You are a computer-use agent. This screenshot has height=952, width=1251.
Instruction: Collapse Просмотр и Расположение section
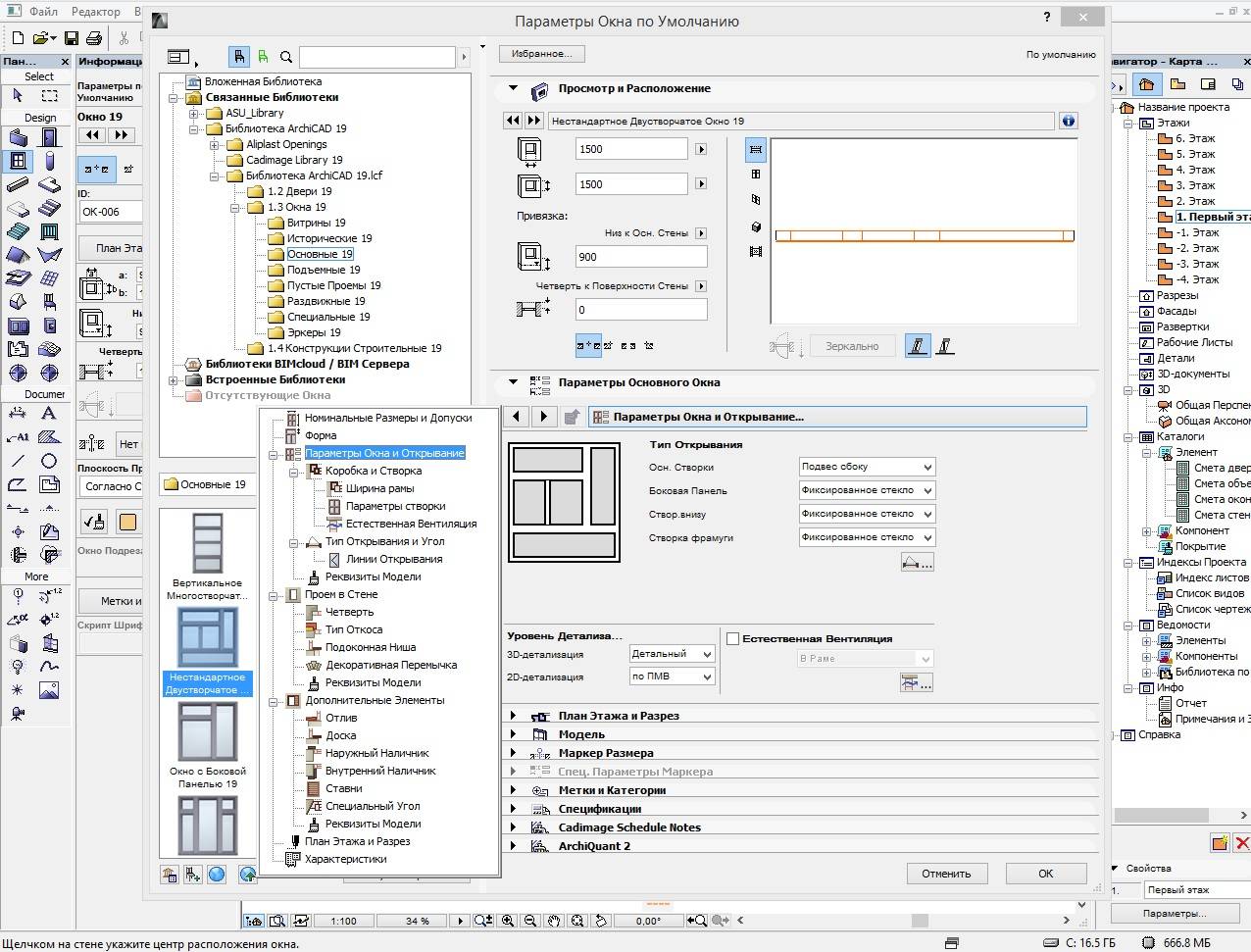(513, 88)
